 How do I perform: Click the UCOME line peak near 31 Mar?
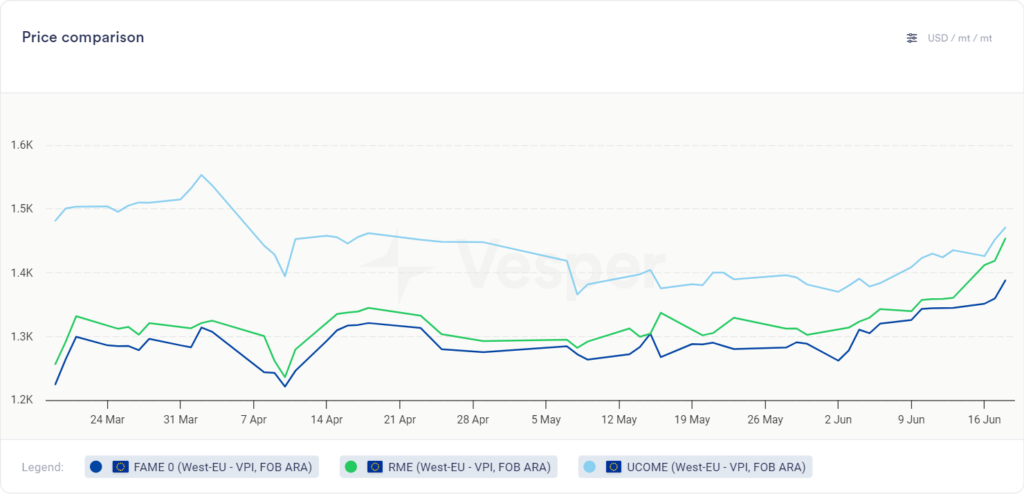tap(201, 175)
